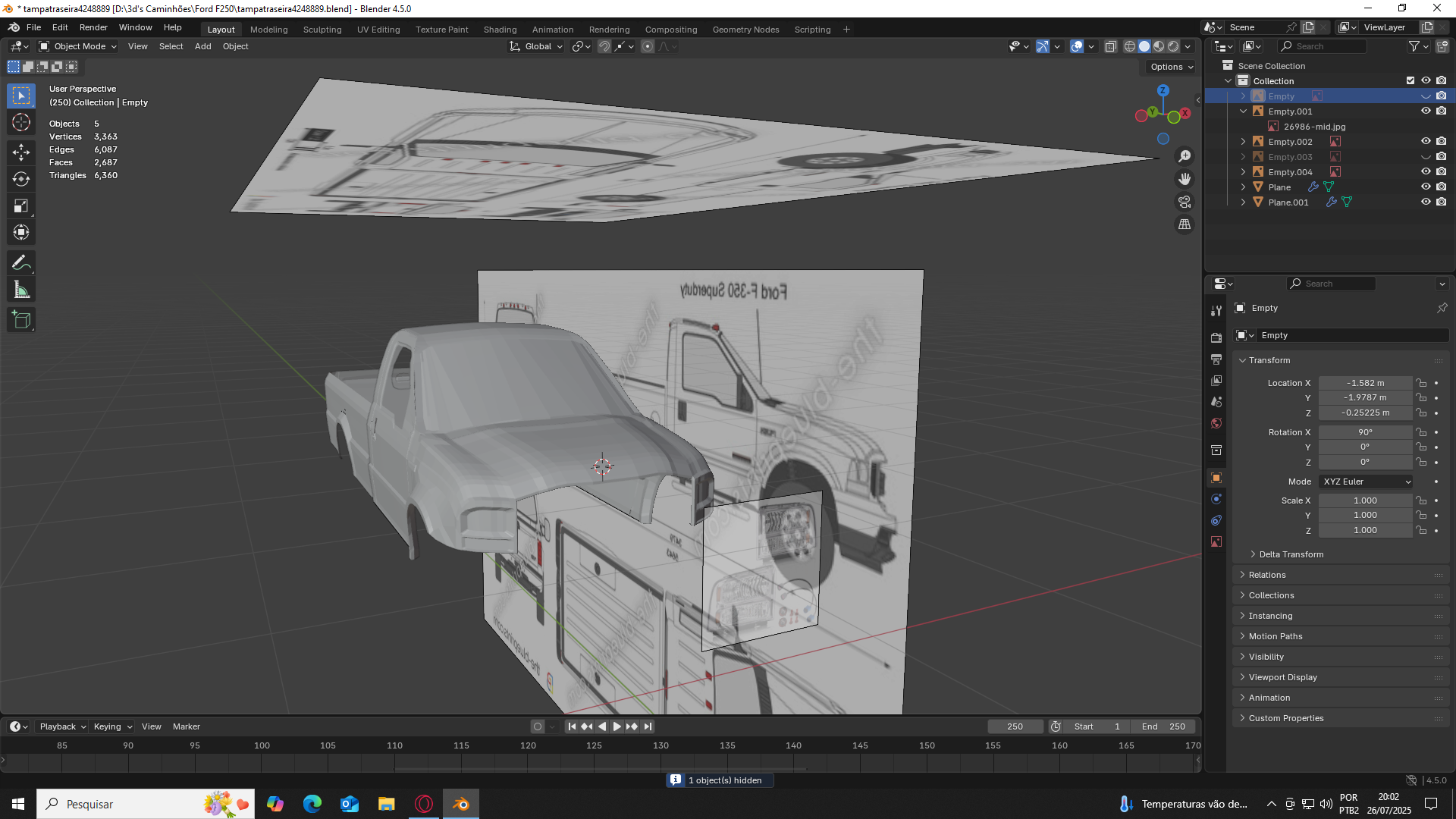Select the Measure ruler tool
The image size is (1456, 819).
click(x=21, y=290)
